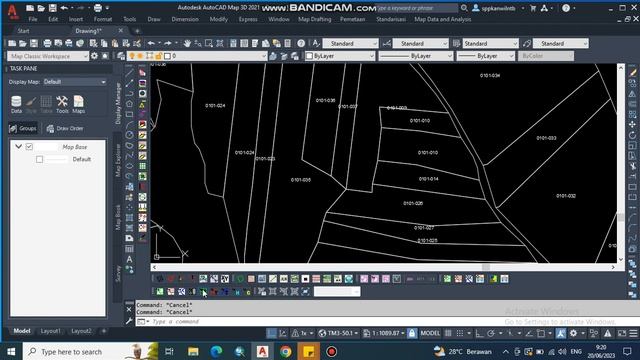The height and width of the screenshot is (360, 640).
Task: Click the command line wrench icon
Action: [x=129, y=321]
